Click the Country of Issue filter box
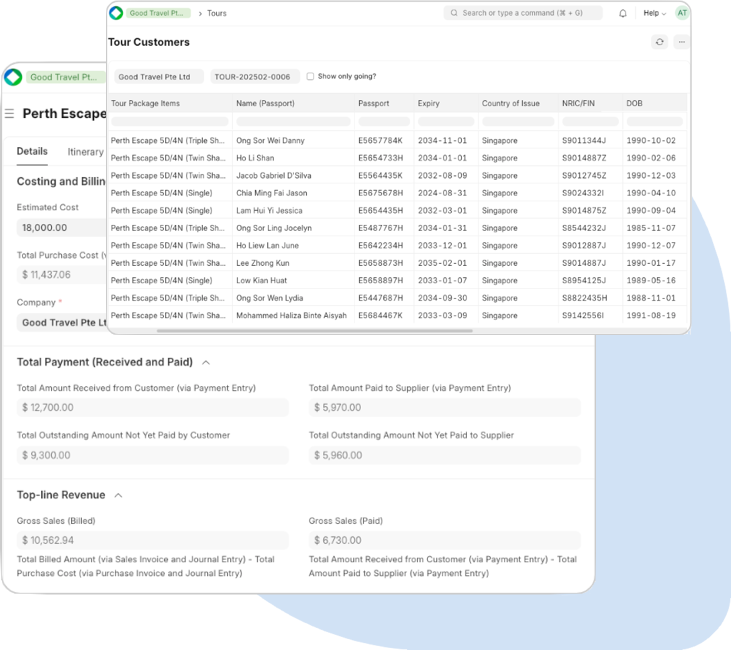The width and height of the screenshot is (731, 650). coord(518,122)
